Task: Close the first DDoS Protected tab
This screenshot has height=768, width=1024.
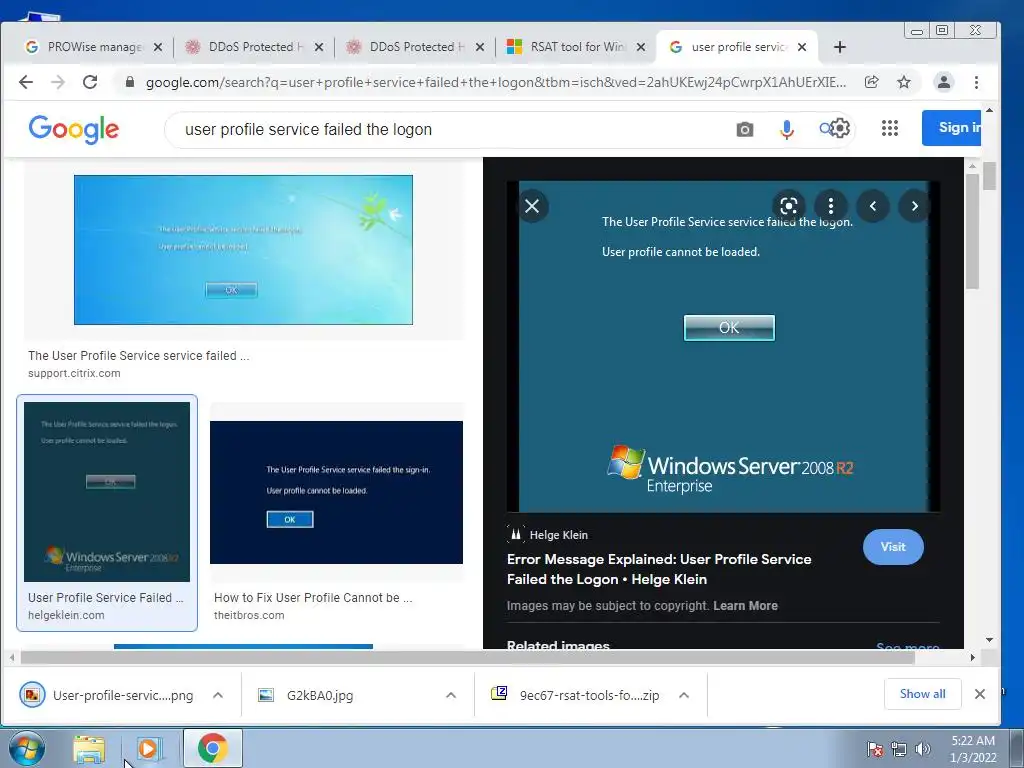Action: coord(319,47)
